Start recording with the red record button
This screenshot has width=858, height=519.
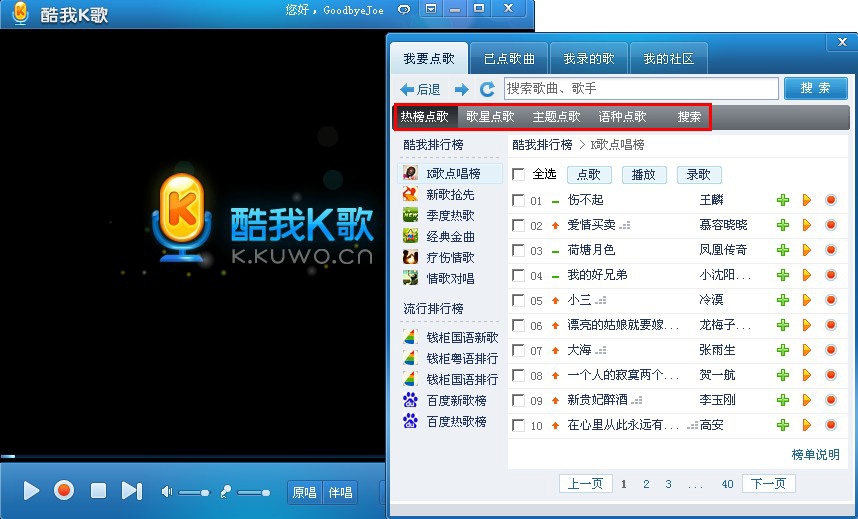64,490
